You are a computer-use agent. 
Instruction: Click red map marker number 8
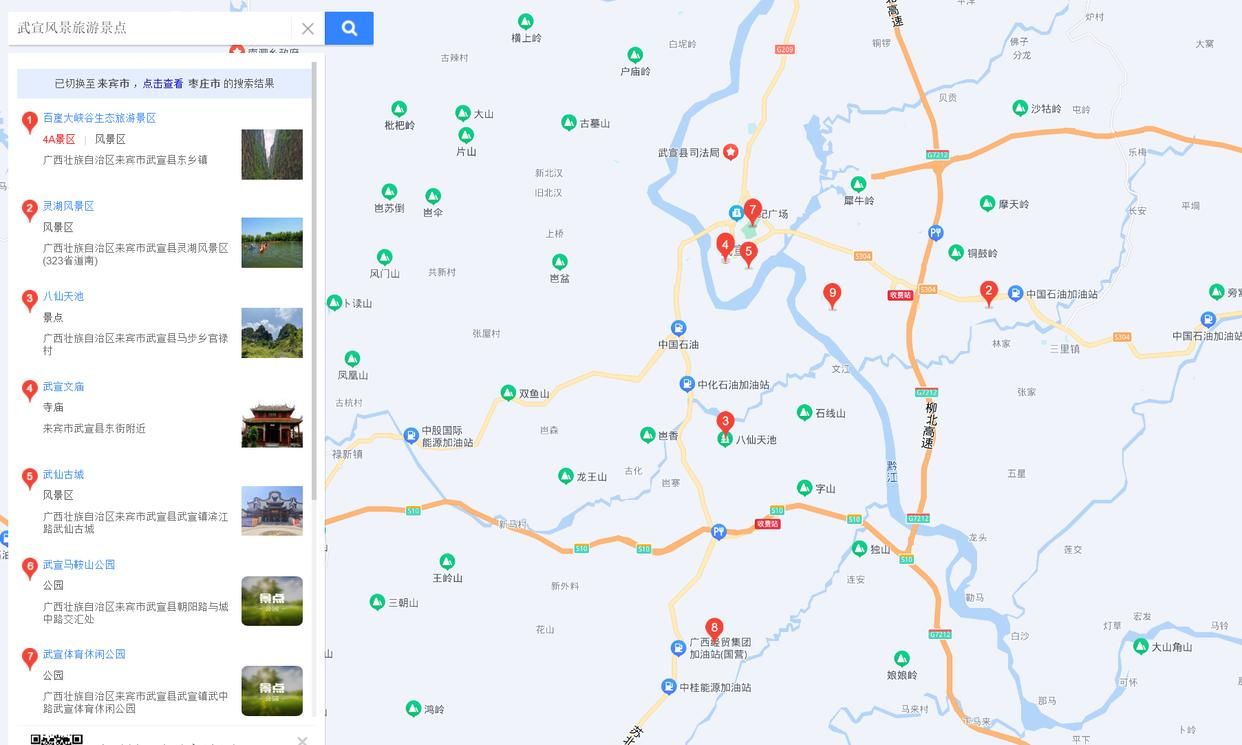pos(714,629)
